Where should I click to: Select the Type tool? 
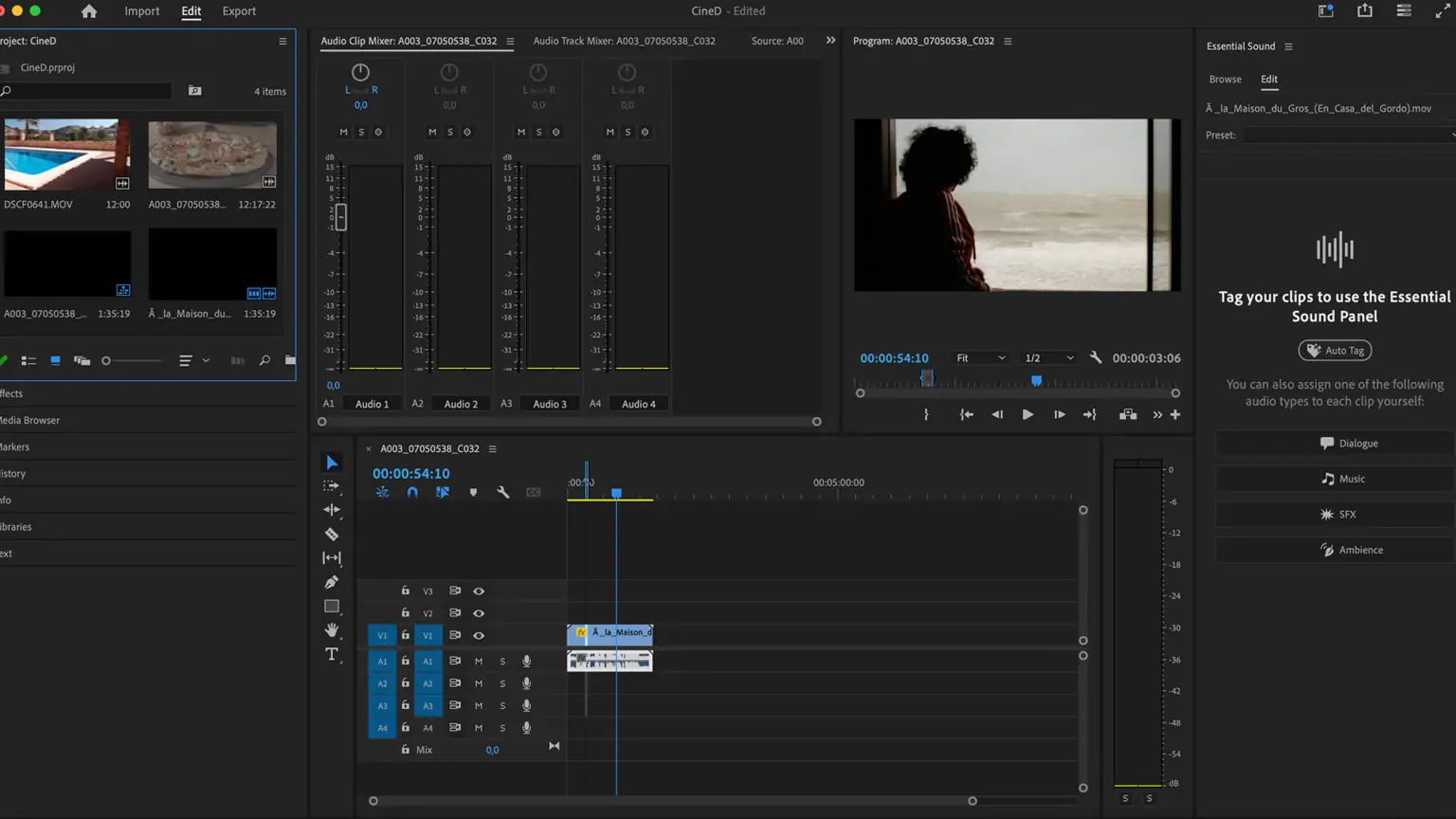tap(332, 654)
